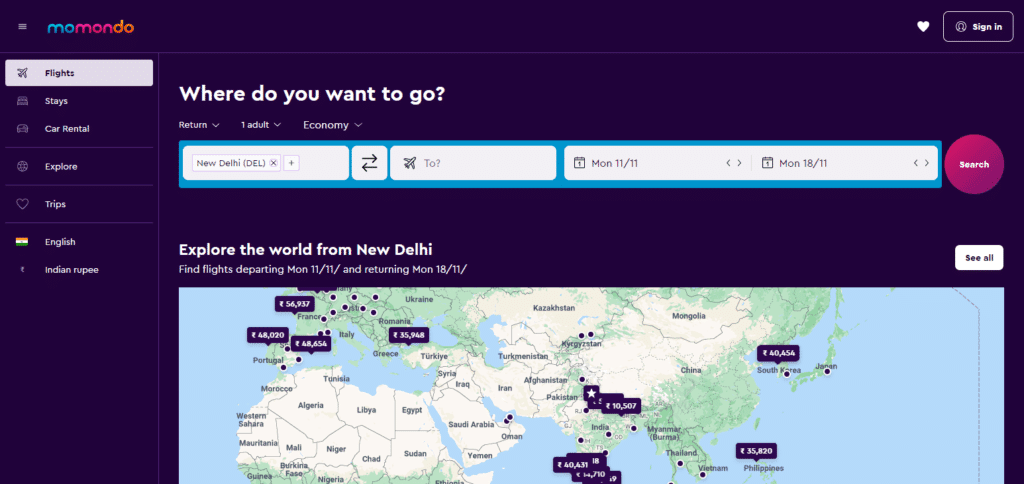Click the heart Trips icon

[22, 204]
